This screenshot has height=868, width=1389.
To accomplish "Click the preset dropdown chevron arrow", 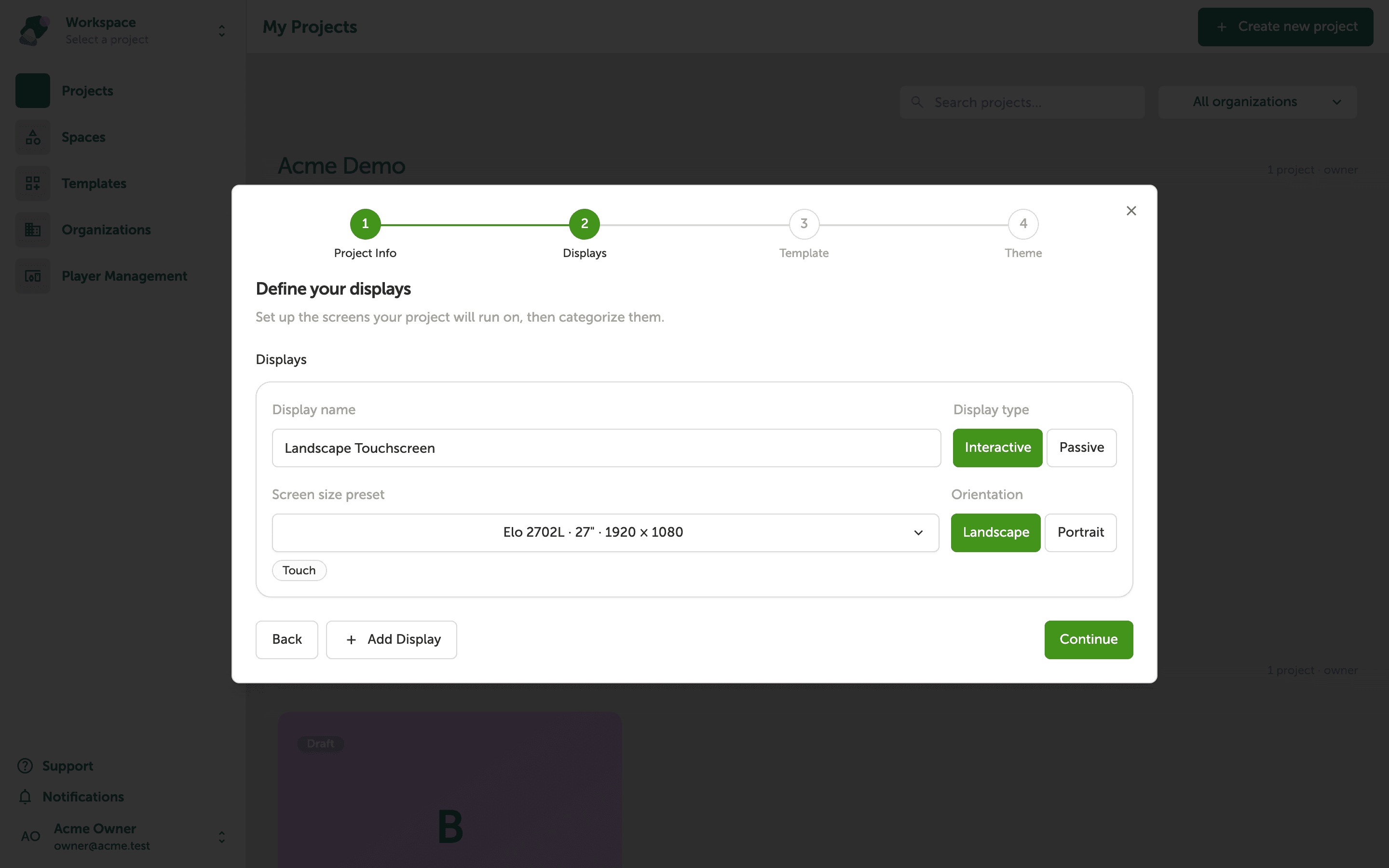I will [918, 533].
